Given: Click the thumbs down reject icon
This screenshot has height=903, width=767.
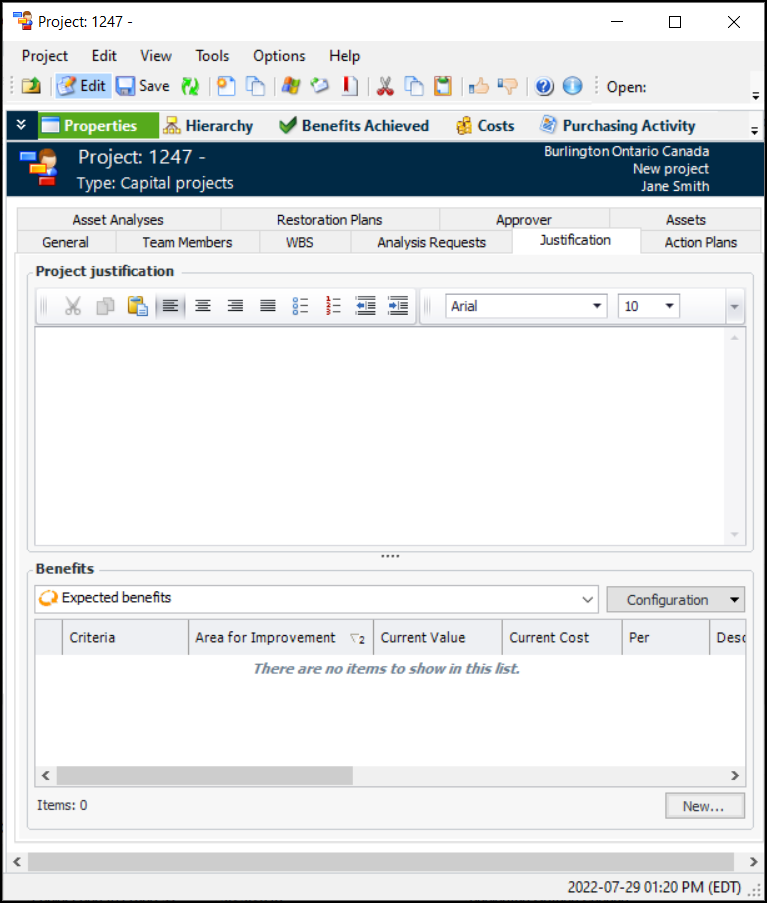Looking at the screenshot, I should (508, 86).
